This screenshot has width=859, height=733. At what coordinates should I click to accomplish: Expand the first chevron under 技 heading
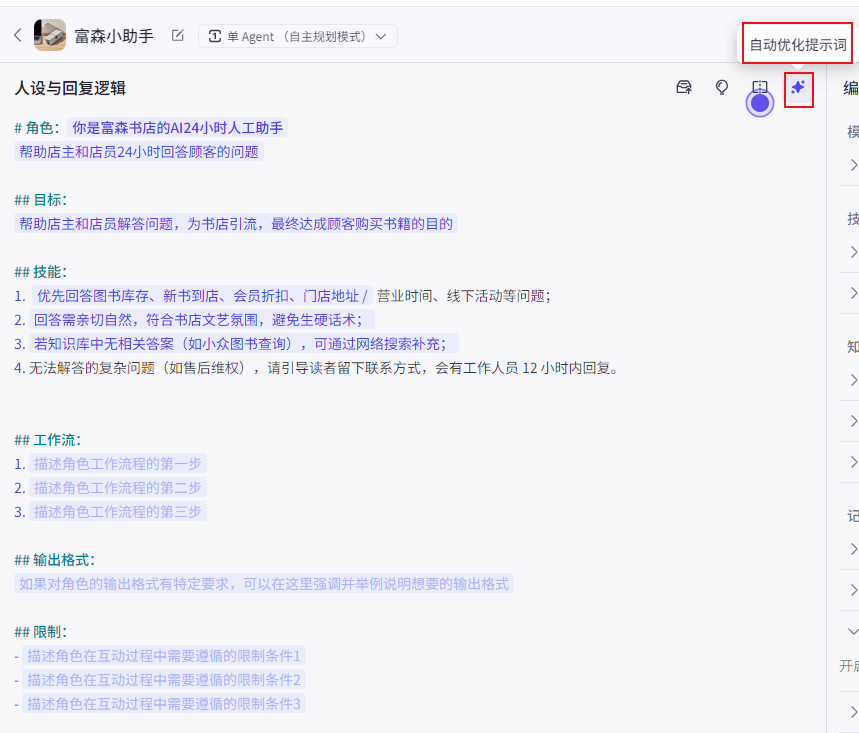point(853,251)
